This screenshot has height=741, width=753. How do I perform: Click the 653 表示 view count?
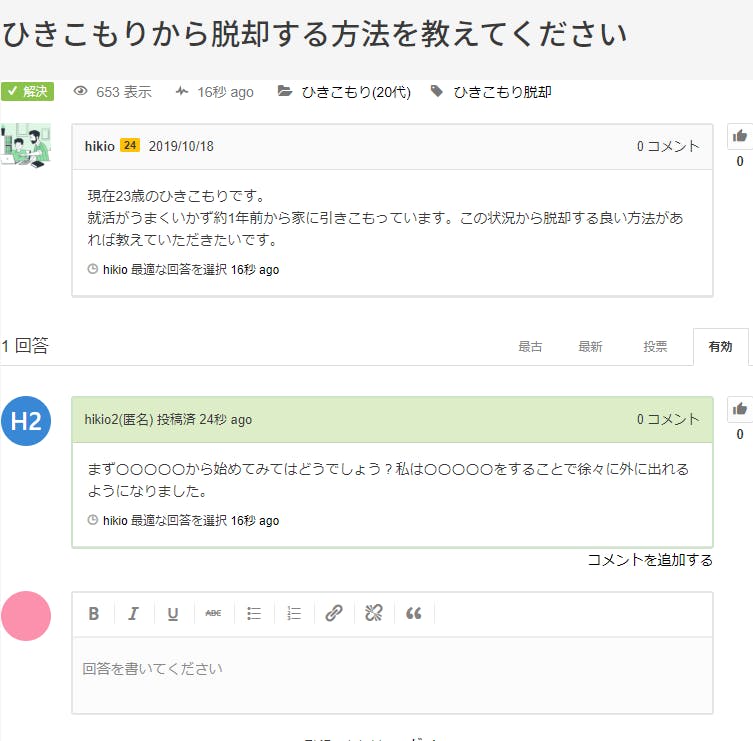pyautogui.click(x=124, y=92)
